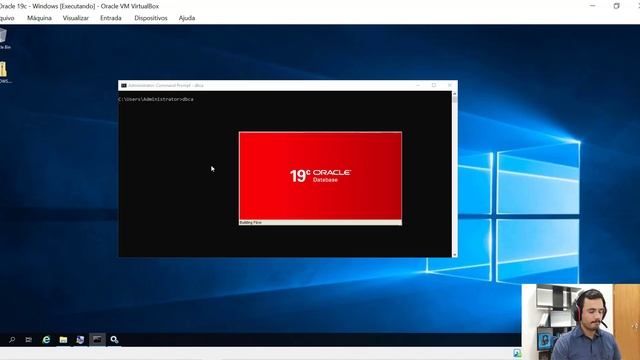Launch Internet Explorer from the taskbar

tap(46, 340)
